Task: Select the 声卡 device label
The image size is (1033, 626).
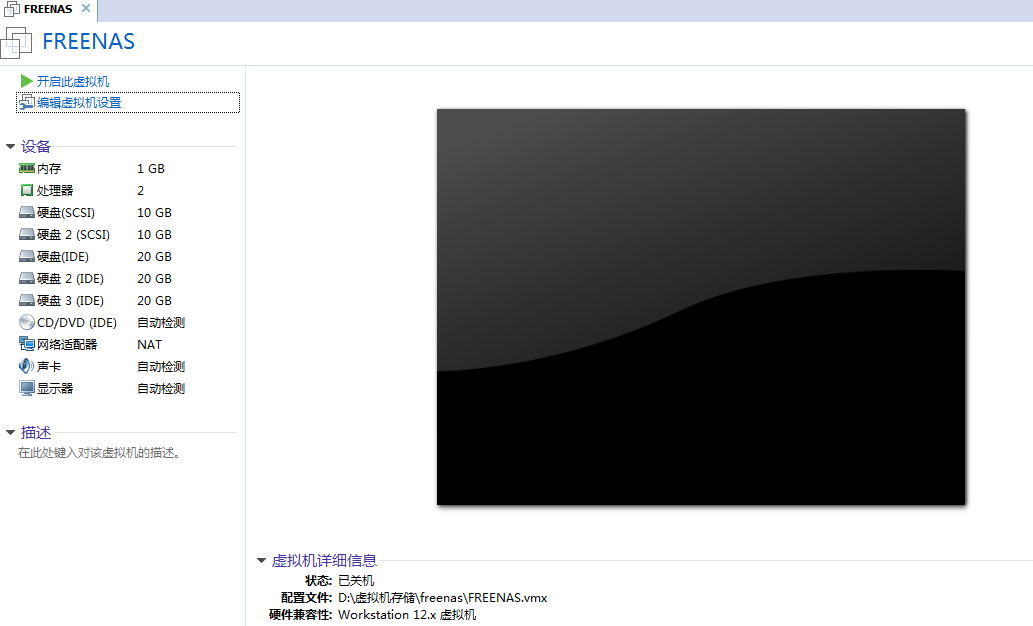Action: point(49,366)
